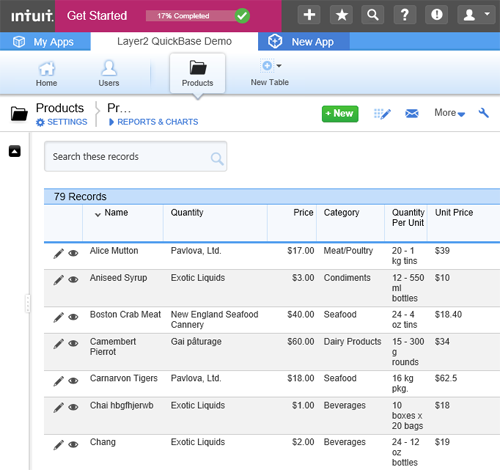View Boston Crab Meat eye icon
This screenshot has height=470, width=500.
tap(73, 317)
